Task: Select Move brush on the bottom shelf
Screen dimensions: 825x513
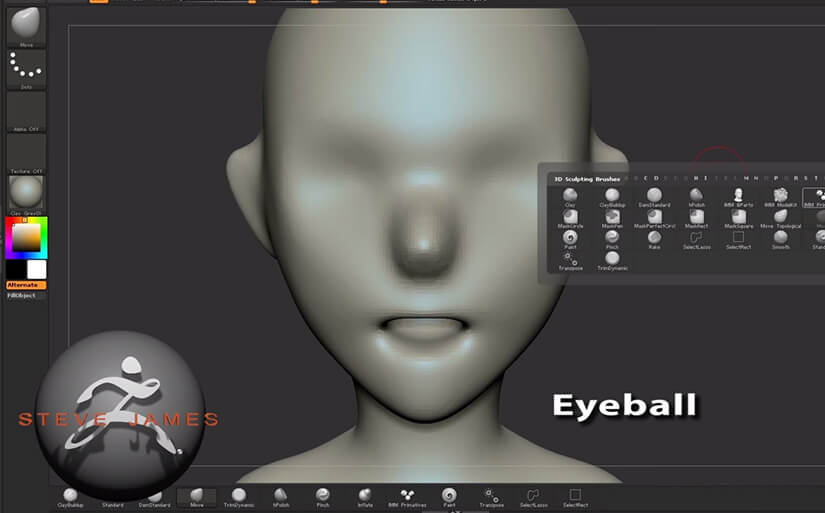Action: click(x=197, y=498)
